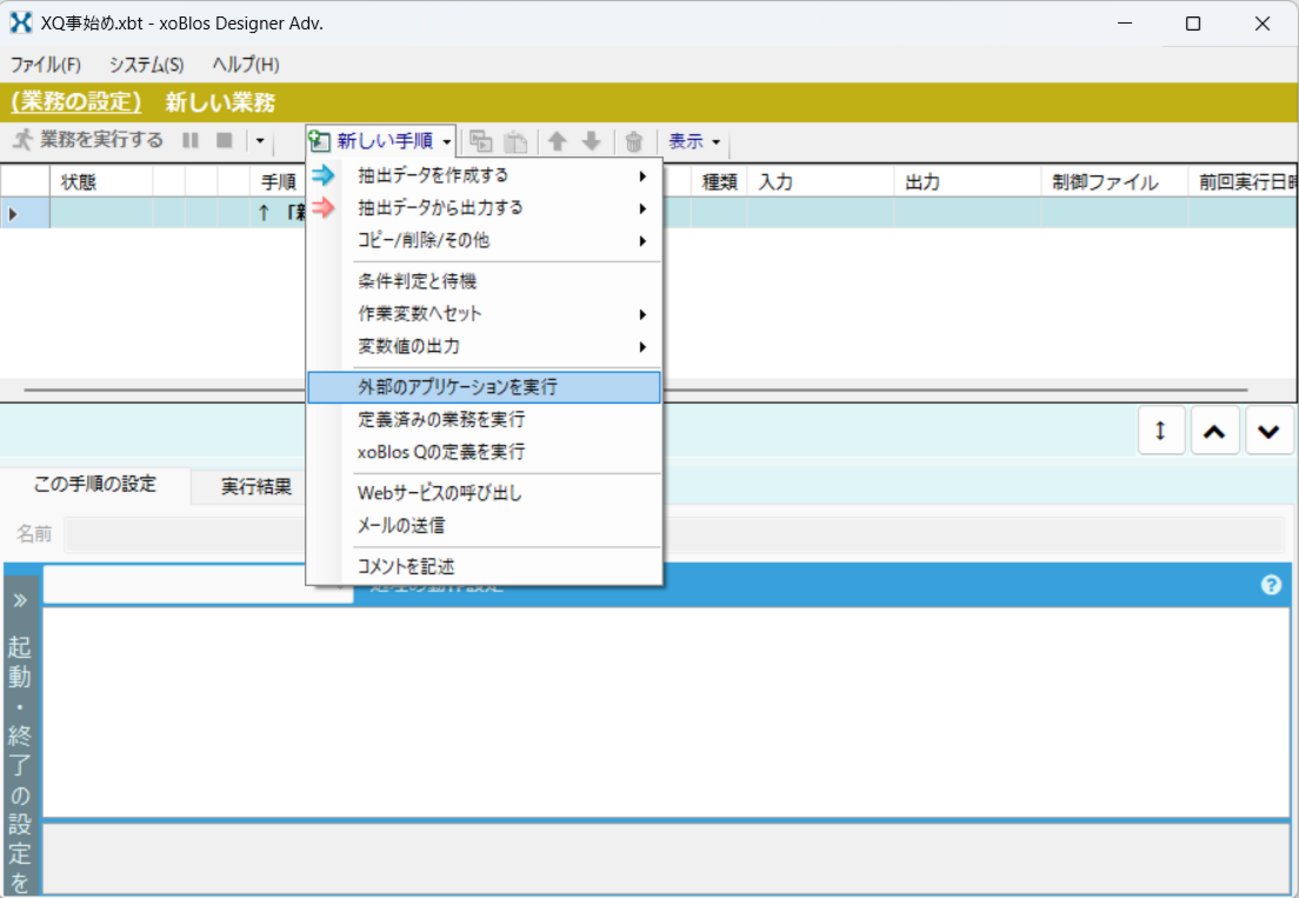The height and width of the screenshot is (898, 1299).
Task: Click the up-down resize arrow button
Action: 1161,430
